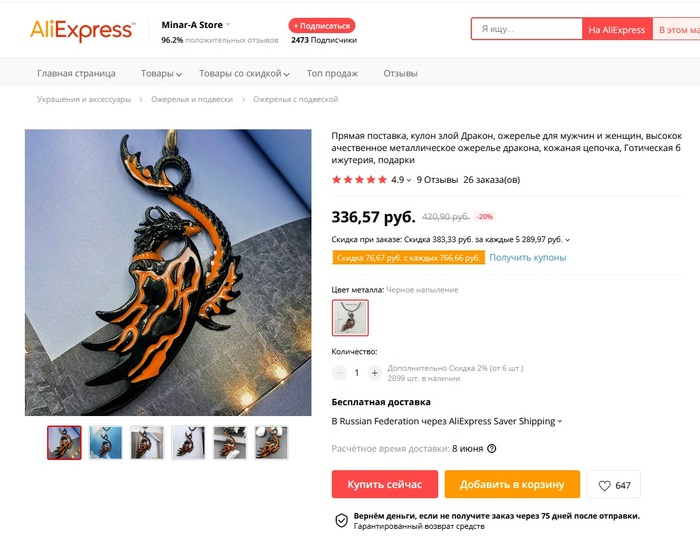Click the Купить сейчас button
The width and height of the screenshot is (700, 546).
[x=384, y=484]
